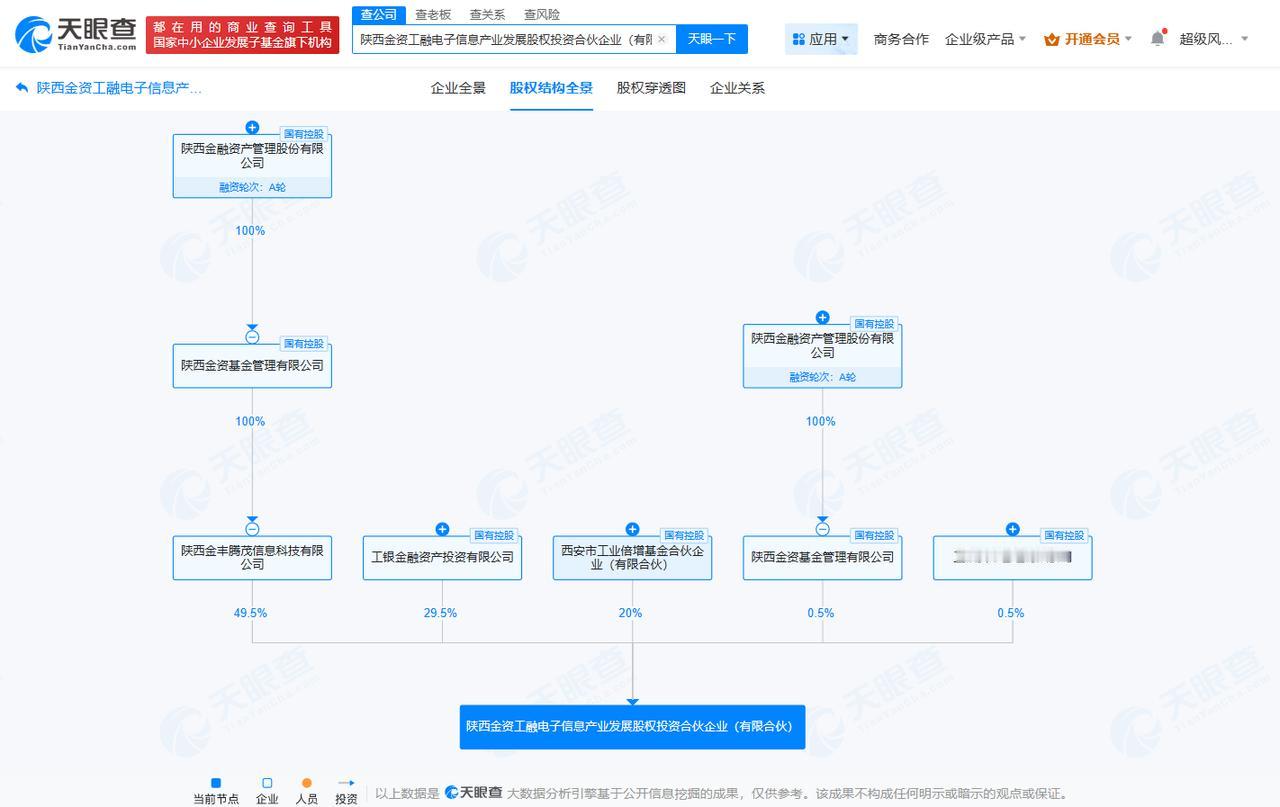Click the 开通会员 membership button
1280x807 pixels.
[1088, 39]
